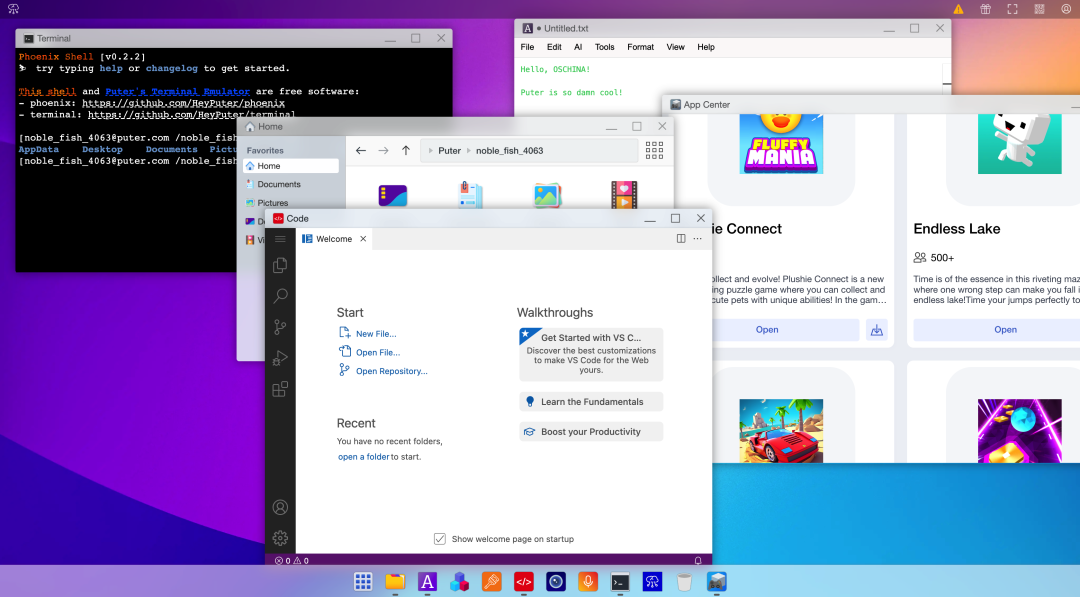Click the Accounts icon in Code sidebar
Viewport: 1080px width, 597px height.
[x=280, y=507]
